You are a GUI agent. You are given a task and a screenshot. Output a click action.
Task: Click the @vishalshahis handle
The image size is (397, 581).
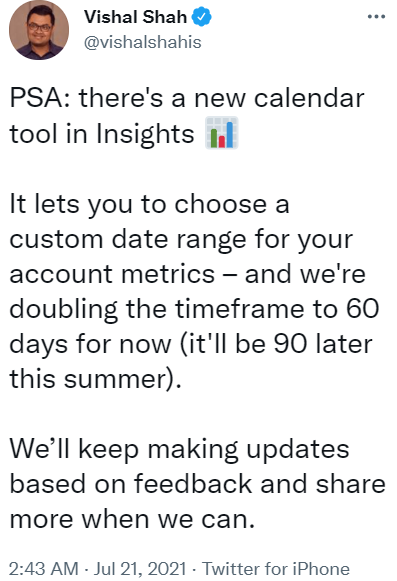(x=143, y=42)
